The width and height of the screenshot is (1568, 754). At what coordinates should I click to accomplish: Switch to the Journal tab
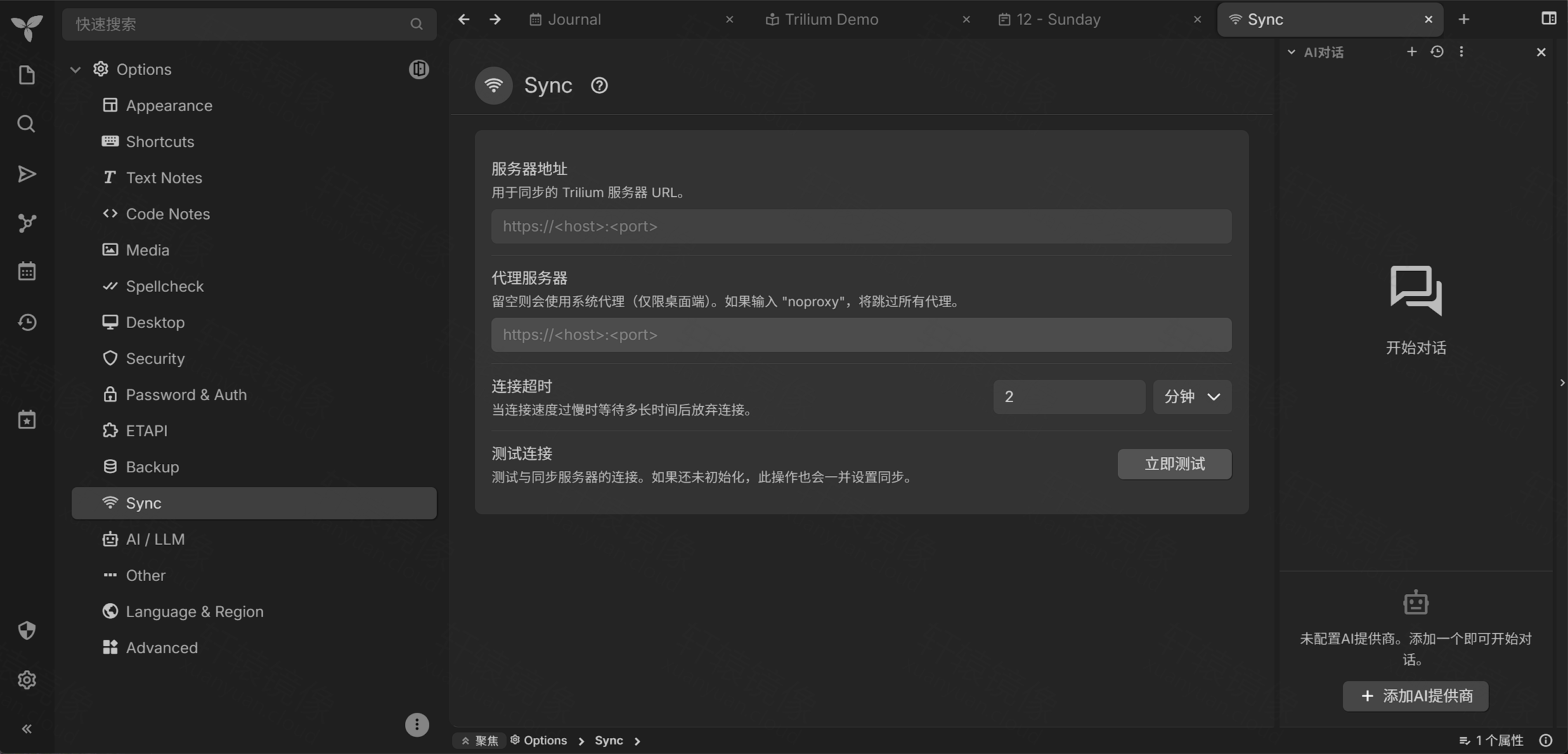click(632, 19)
